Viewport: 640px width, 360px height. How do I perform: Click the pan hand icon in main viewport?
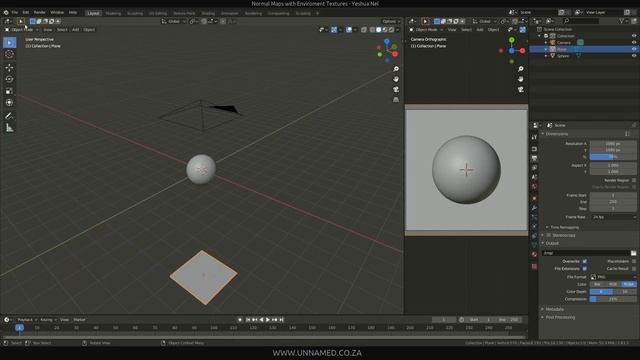396,79
